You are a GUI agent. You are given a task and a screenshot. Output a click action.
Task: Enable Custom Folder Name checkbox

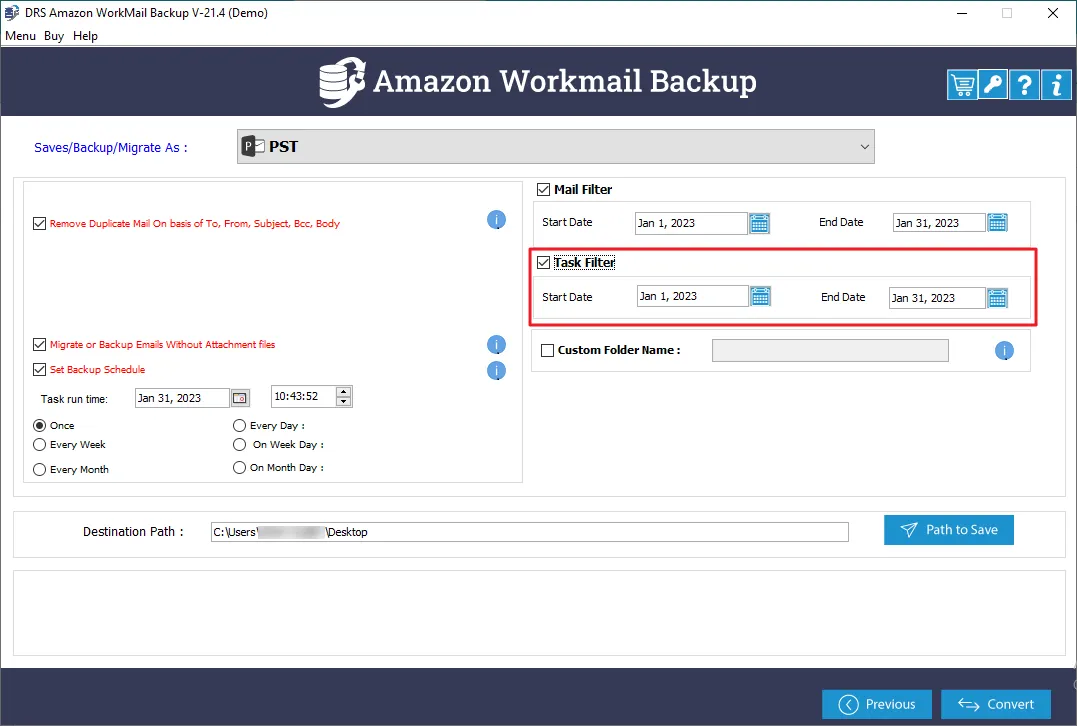[x=547, y=350]
